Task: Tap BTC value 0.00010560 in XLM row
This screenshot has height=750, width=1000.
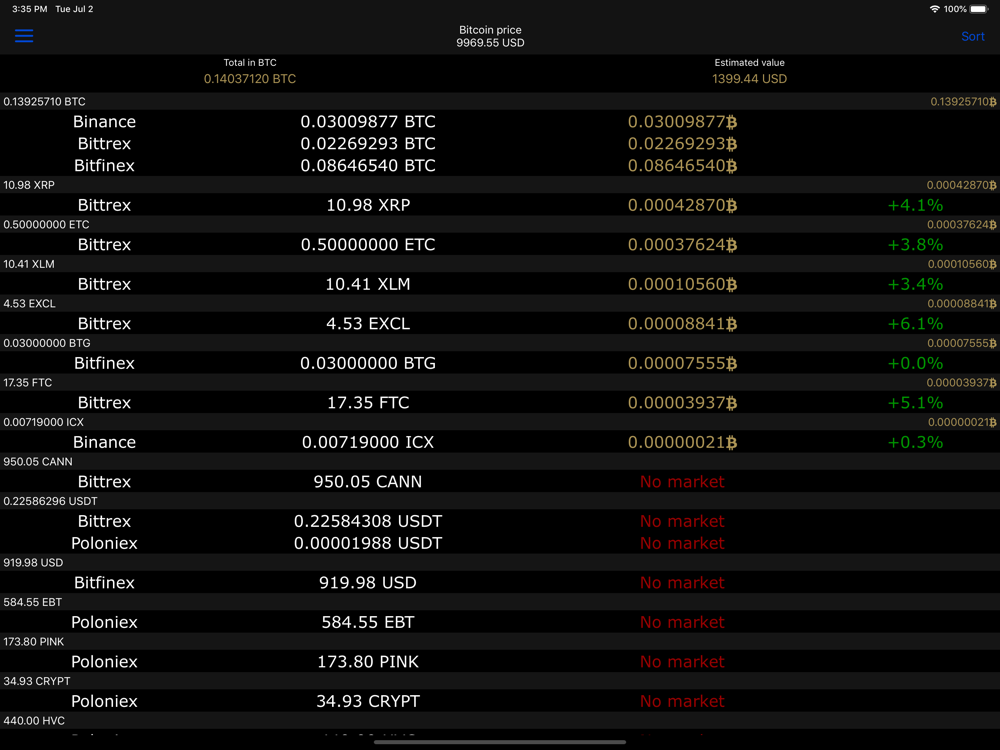Action: [x=682, y=284]
